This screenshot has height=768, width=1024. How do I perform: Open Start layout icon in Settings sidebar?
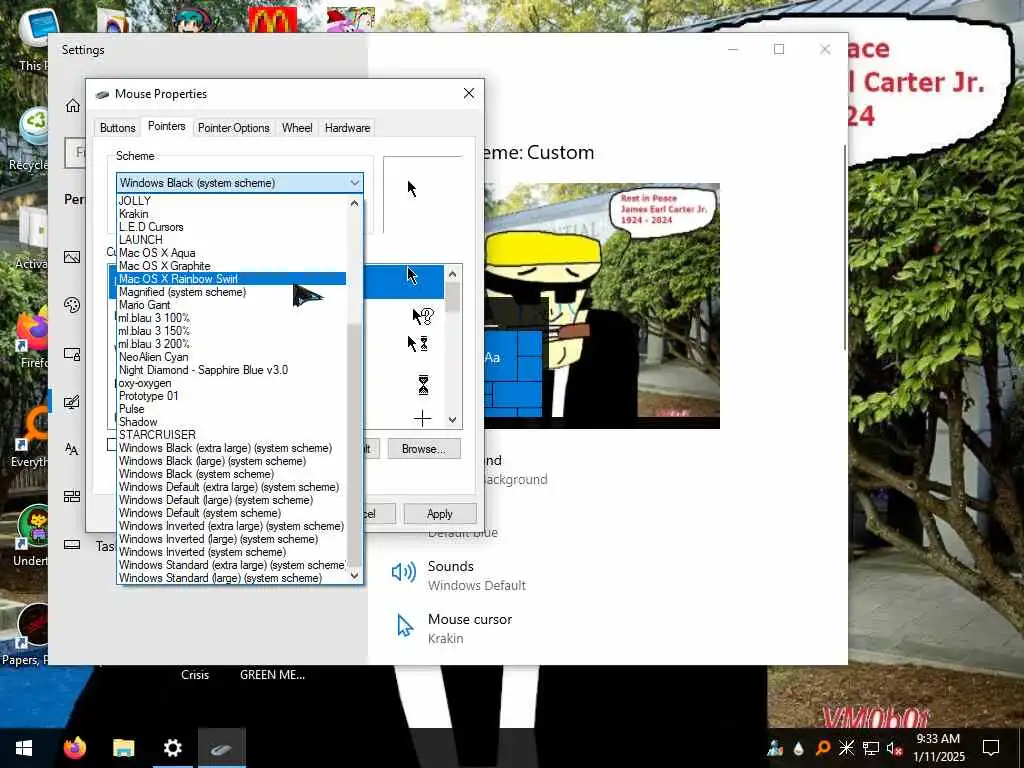click(72, 496)
